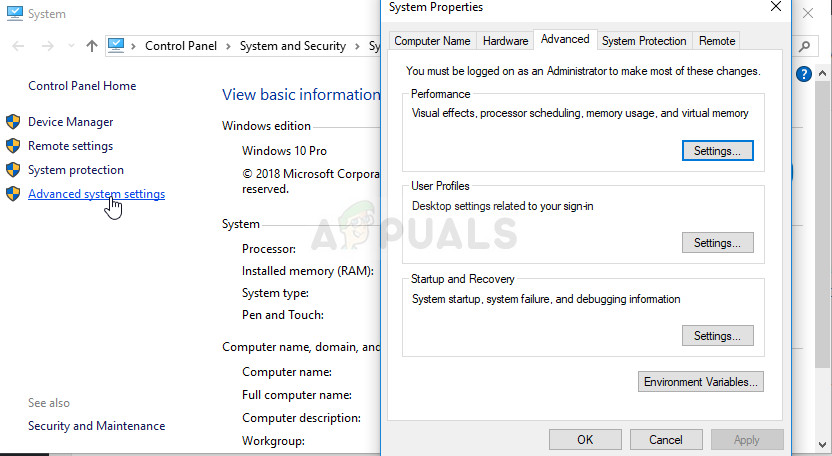832x456 pixels.
Task: Click scroll up arrow in System window
Action: pos(822,73)
